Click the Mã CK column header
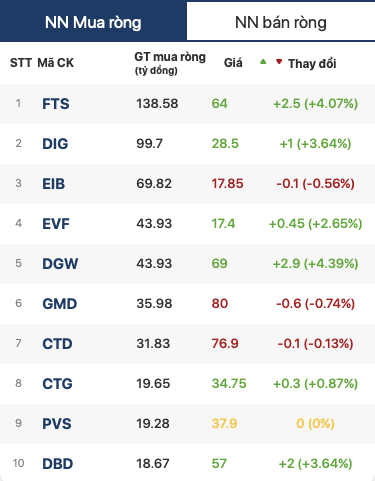This screenshot has width=375, height=481. coord(55,63)
